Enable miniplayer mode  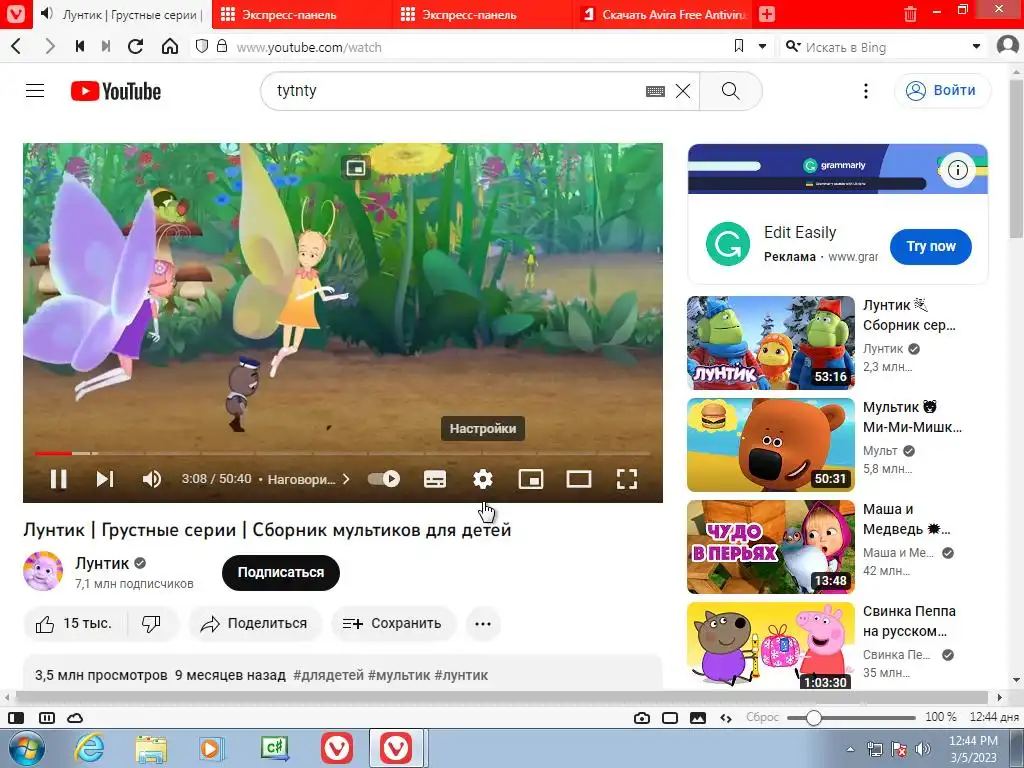[x=531, y=479]
